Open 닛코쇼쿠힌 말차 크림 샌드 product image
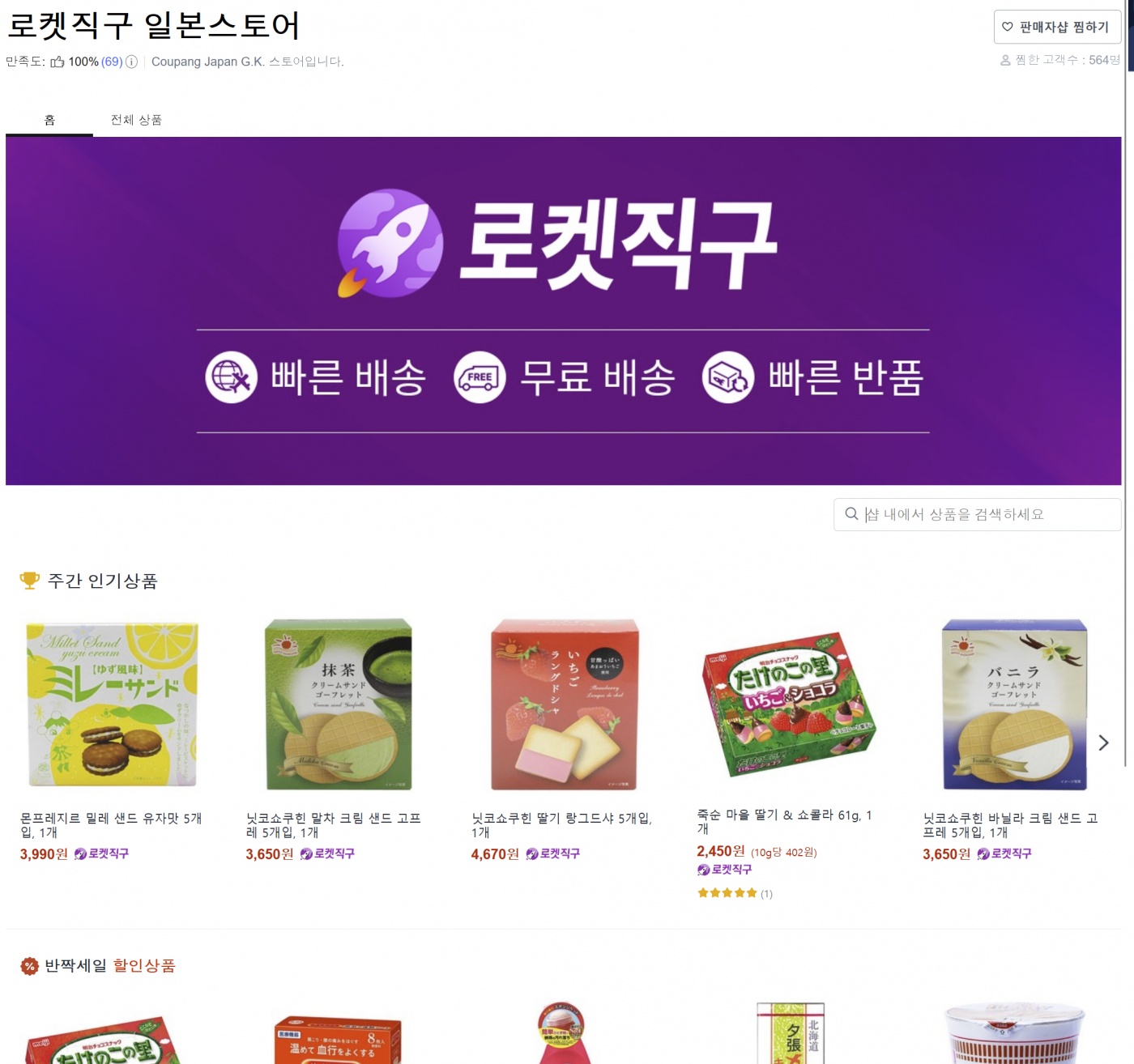 click(339, 704)
